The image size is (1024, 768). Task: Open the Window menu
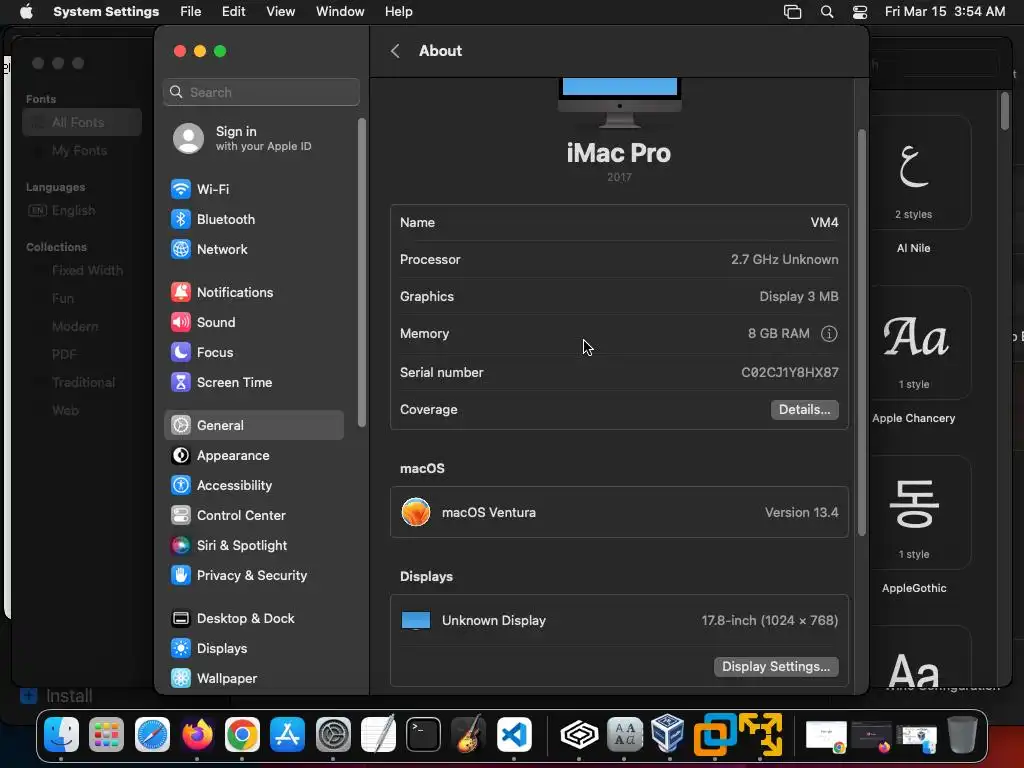click(x=340, y=12)
